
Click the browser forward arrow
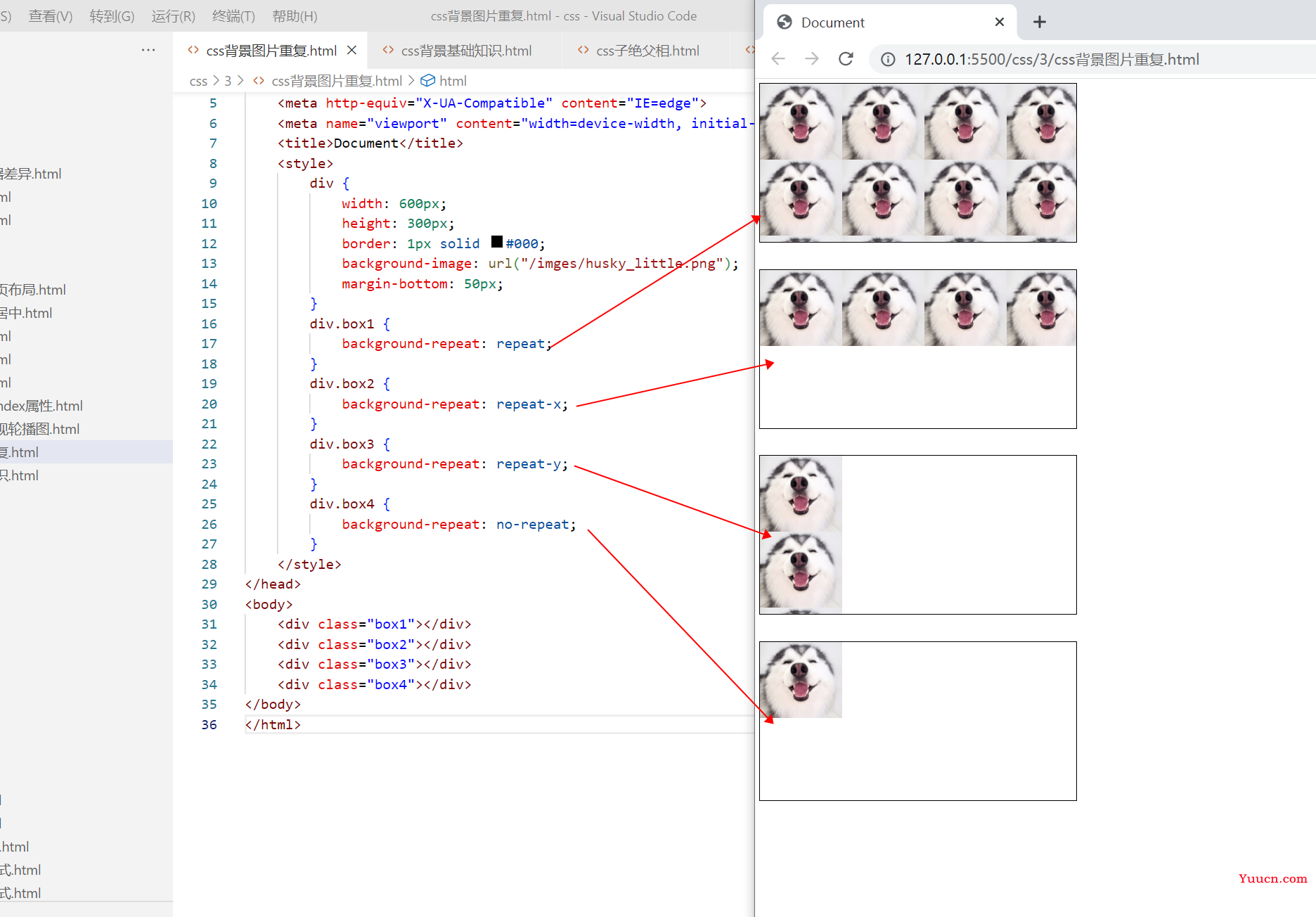812,59
